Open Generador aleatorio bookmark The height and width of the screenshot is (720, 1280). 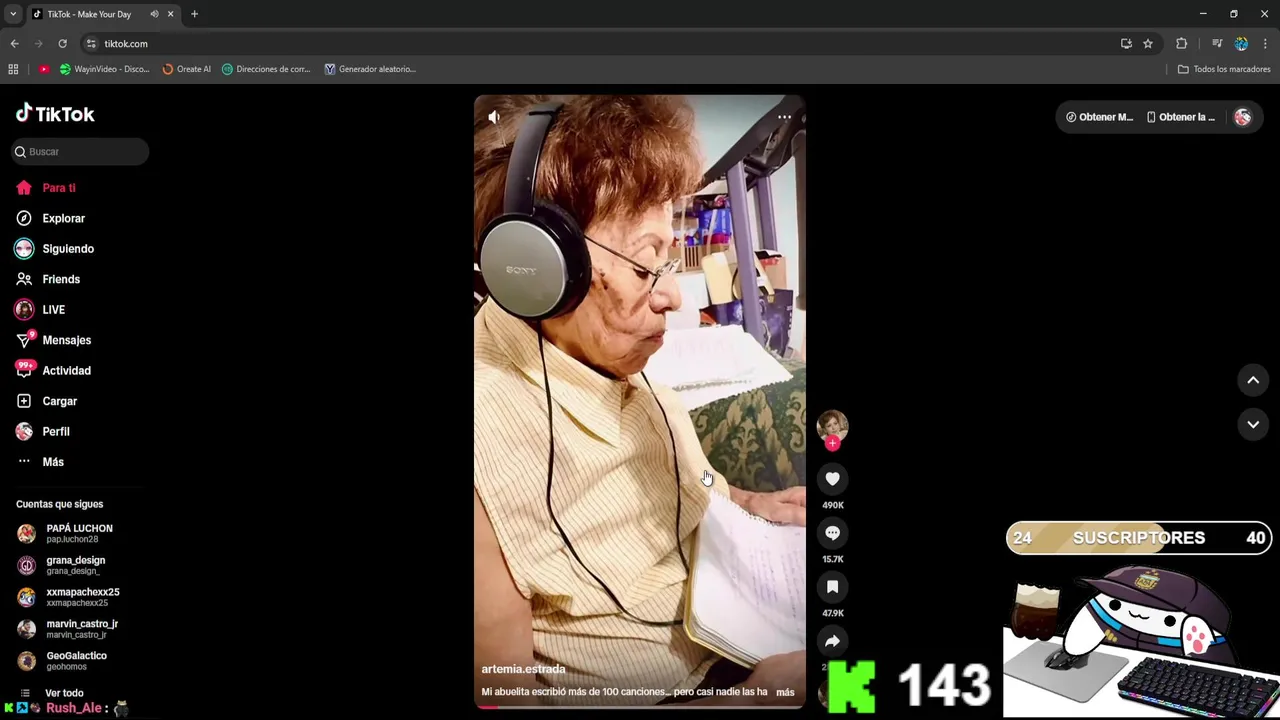tap(370, 69)
